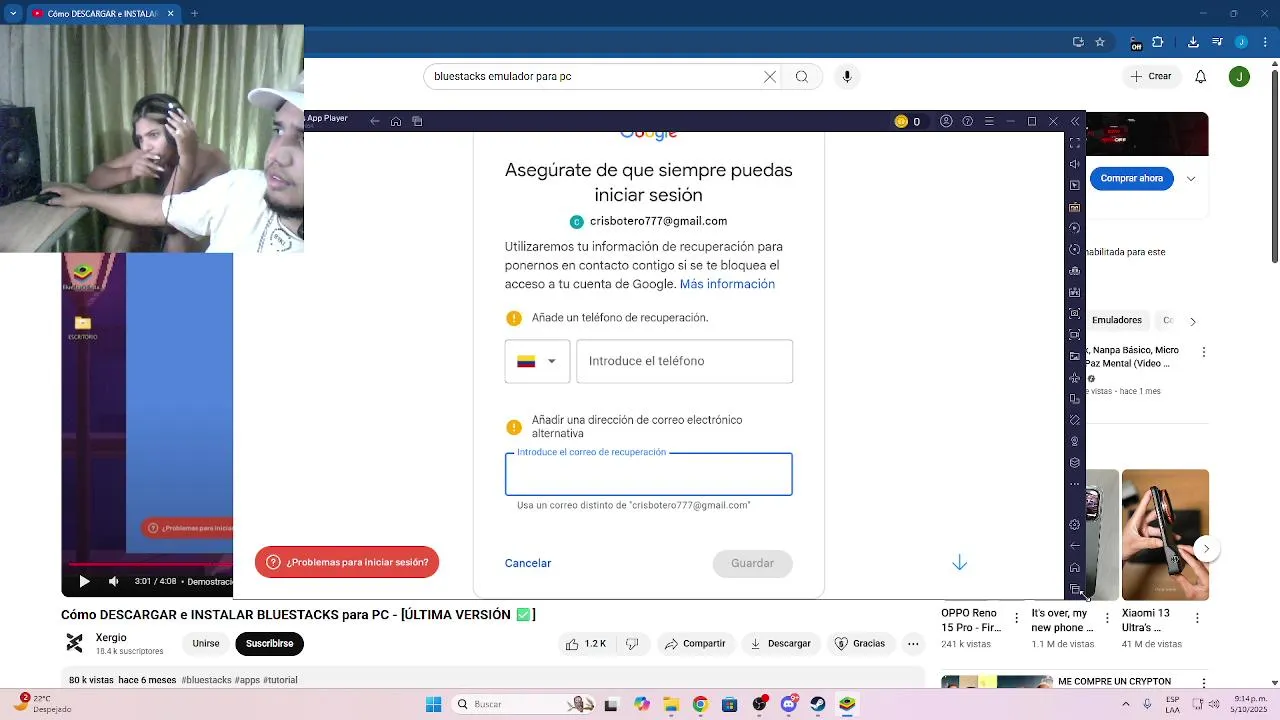Click BlueStacks airplane mode icon
The width and height of the screenshot is (1280, 720).
(1075, 378)
